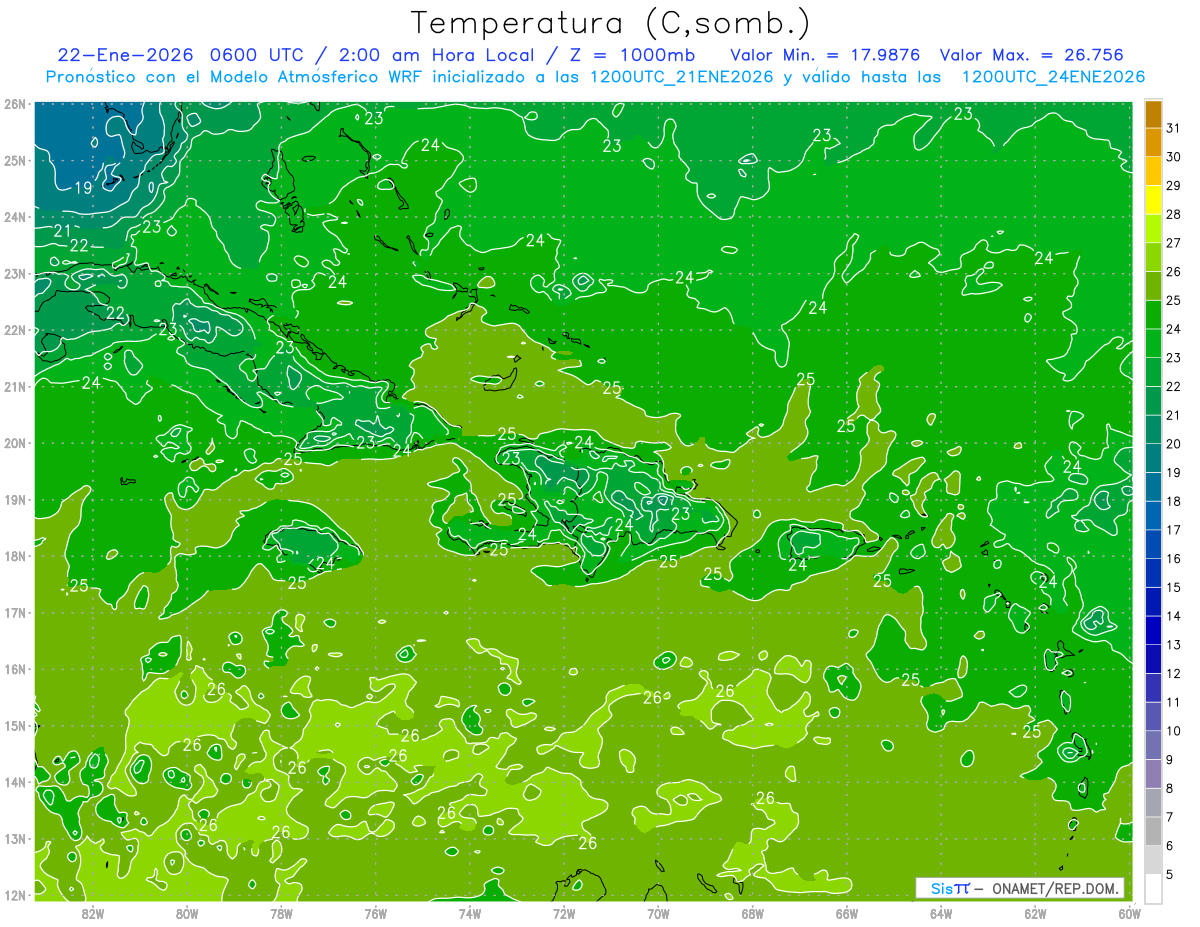Click the longitude axis label '80W'
This screenshot has height=927, width=1200.
click(187, 913)
